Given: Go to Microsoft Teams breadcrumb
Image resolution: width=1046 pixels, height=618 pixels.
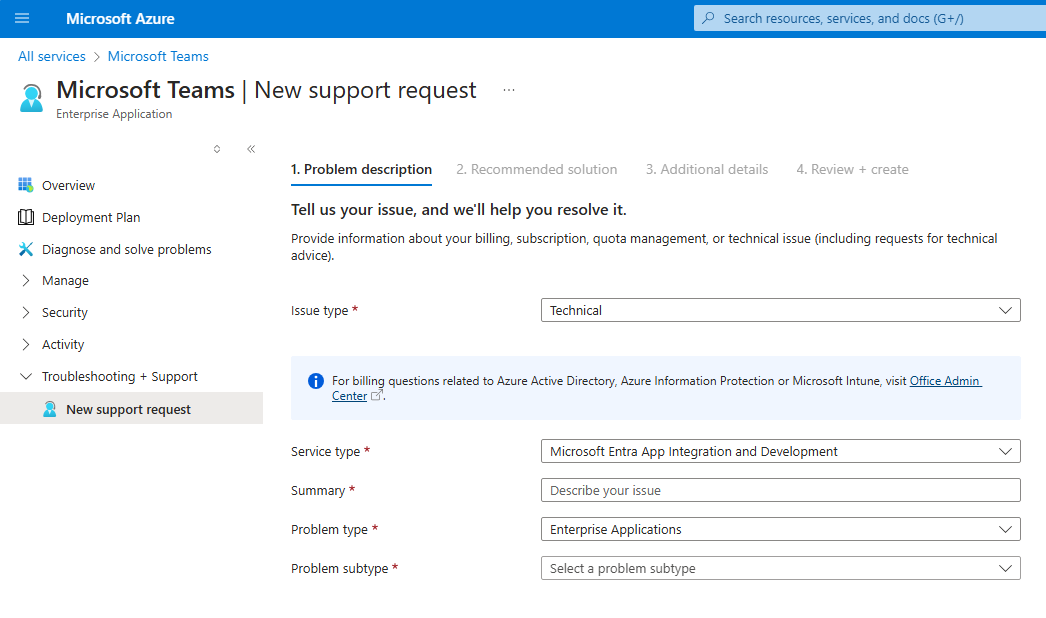Looking at the screenshot, I should coord(158,56).
